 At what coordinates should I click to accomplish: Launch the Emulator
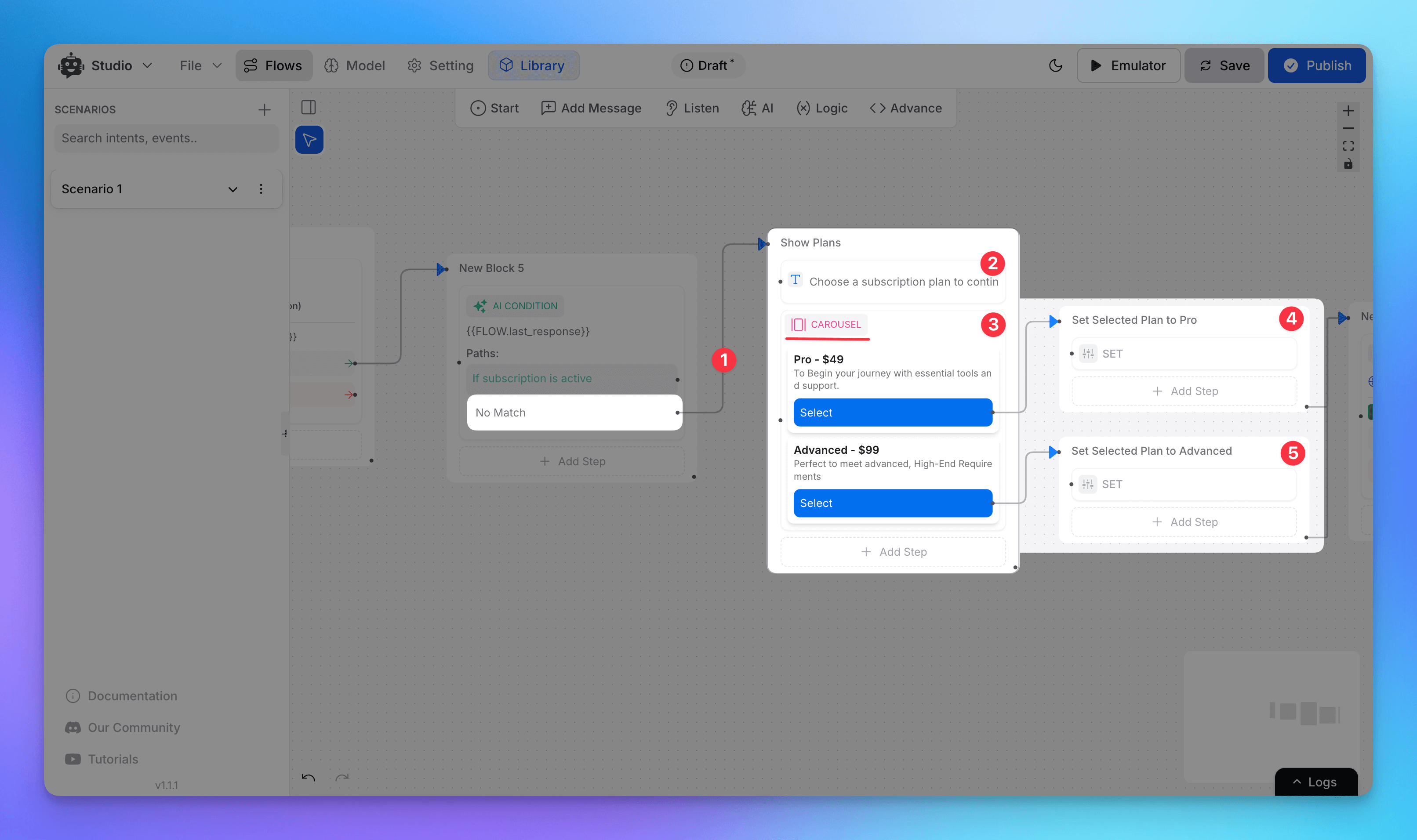coord(1128,65)
